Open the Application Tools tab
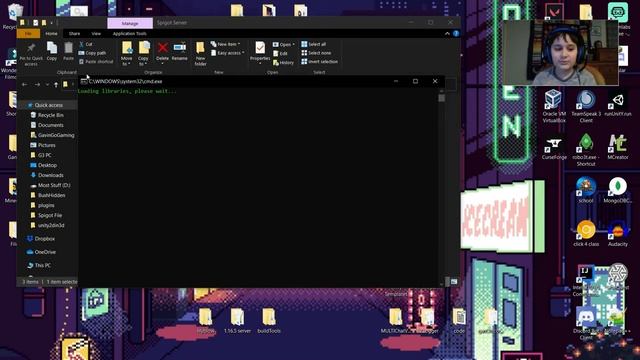 pyautogui.click(x=129, y=33)
